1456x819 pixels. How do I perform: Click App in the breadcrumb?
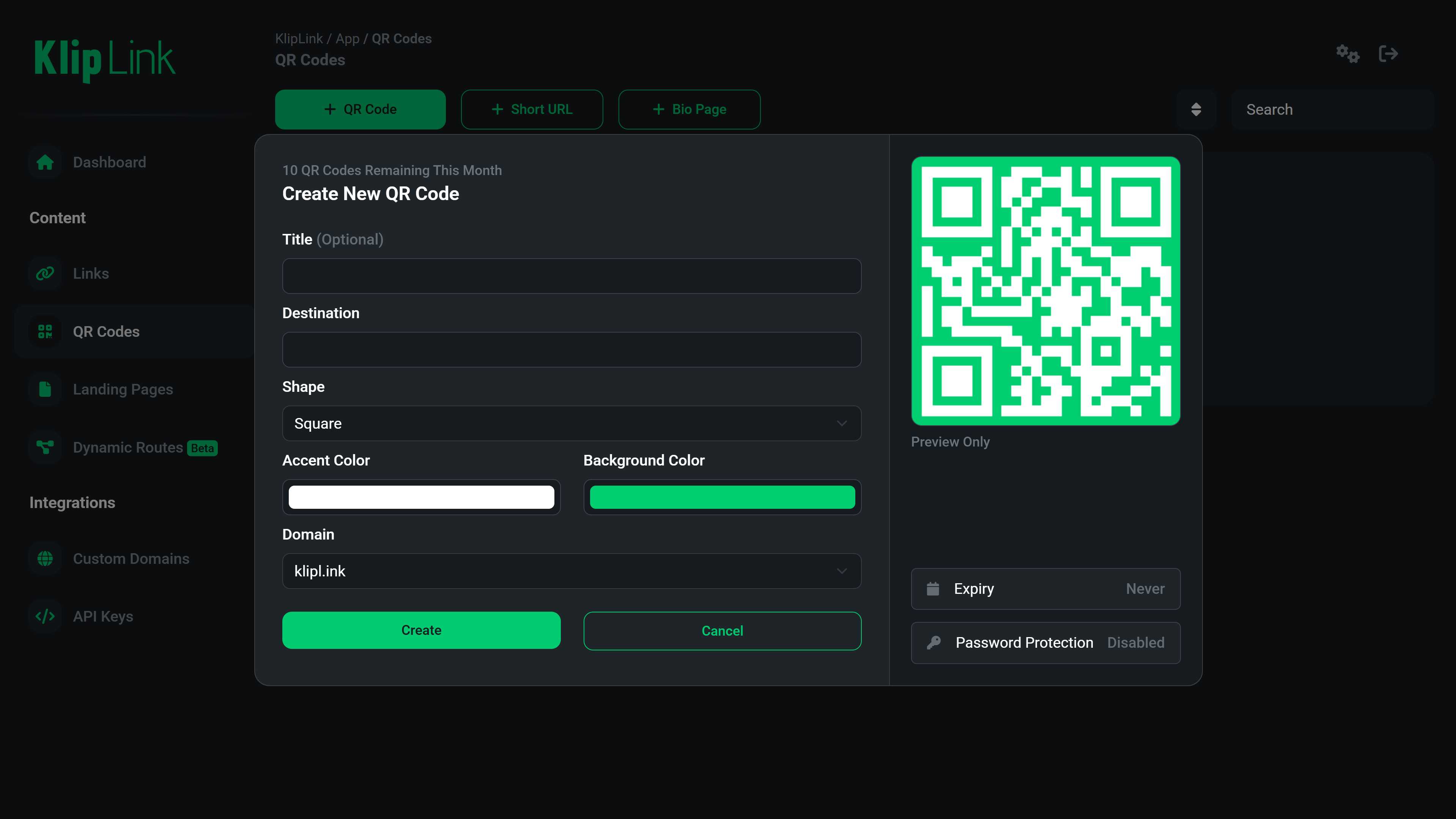(x=347, y=38)
